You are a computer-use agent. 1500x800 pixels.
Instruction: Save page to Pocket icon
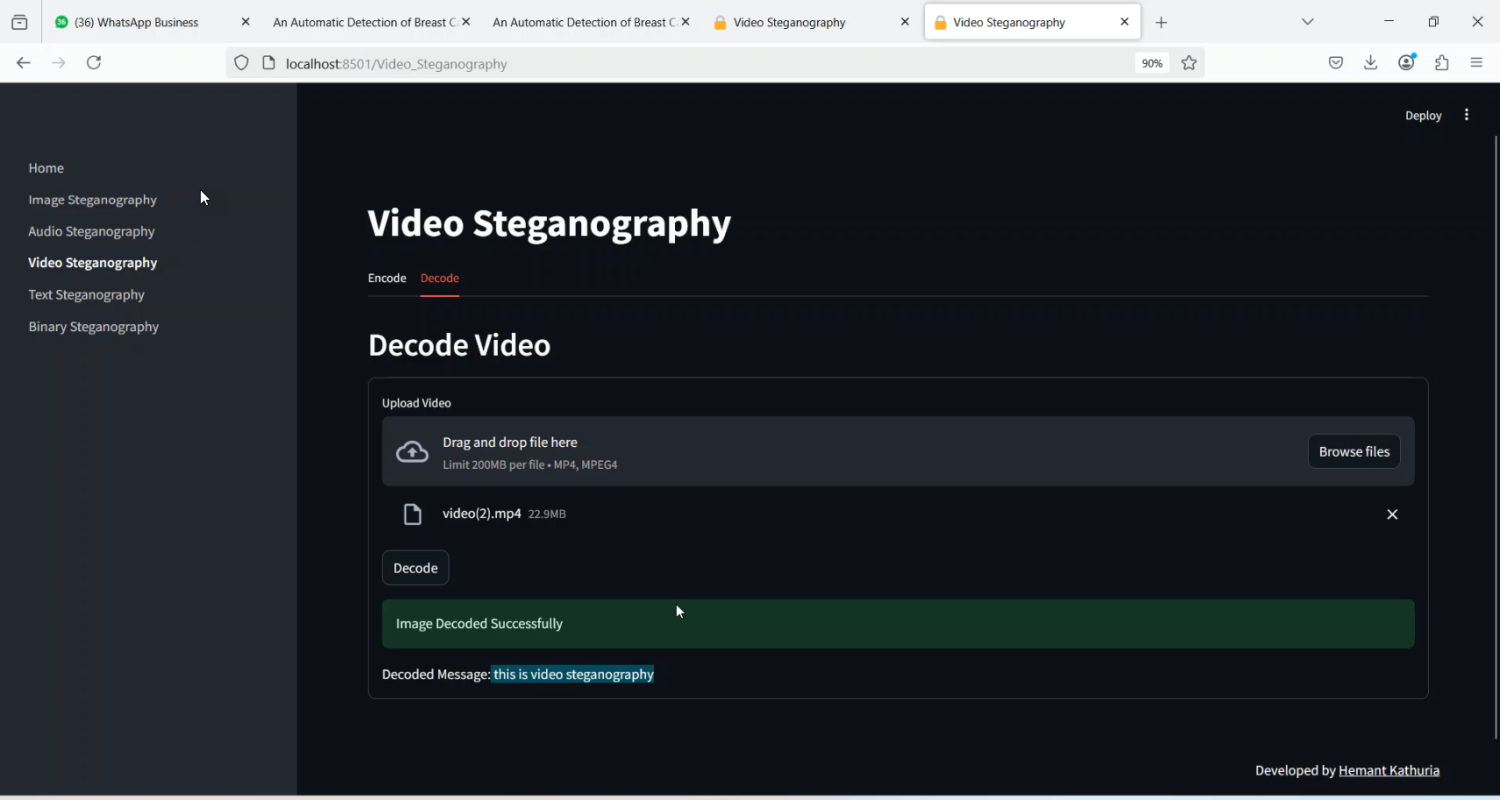click(x=1335, y=63)
